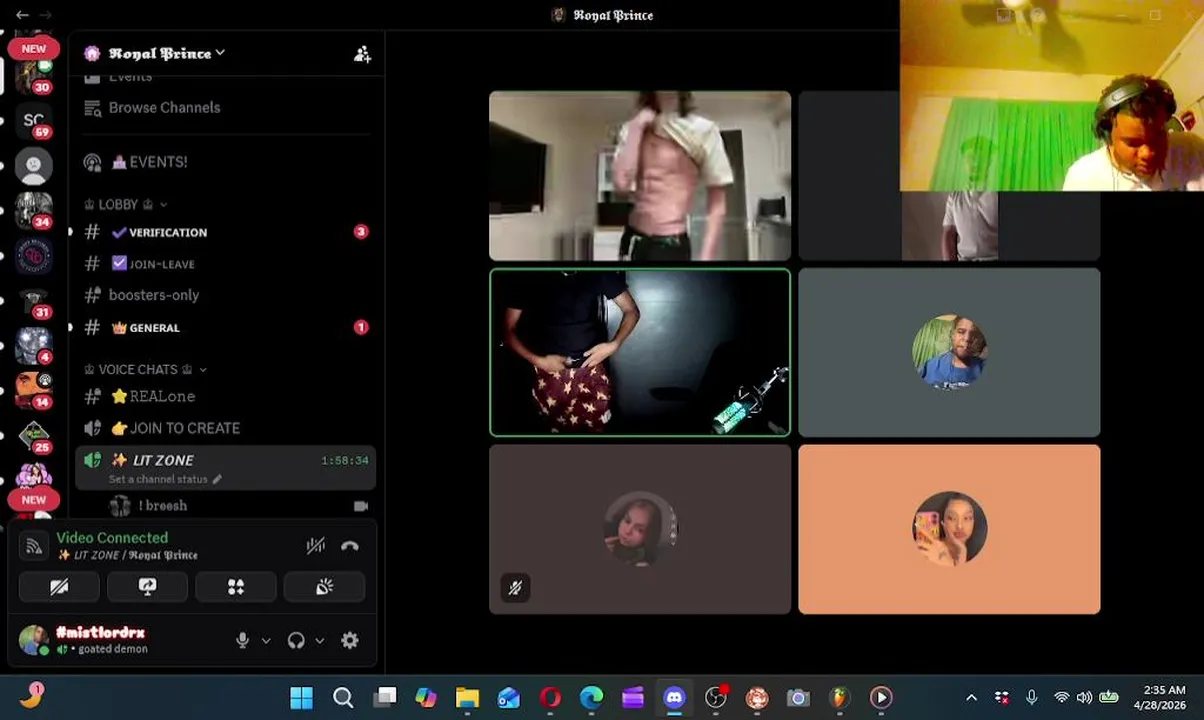Open the server with 30 badge
1204x720 pixels.
tap(34, 75)
